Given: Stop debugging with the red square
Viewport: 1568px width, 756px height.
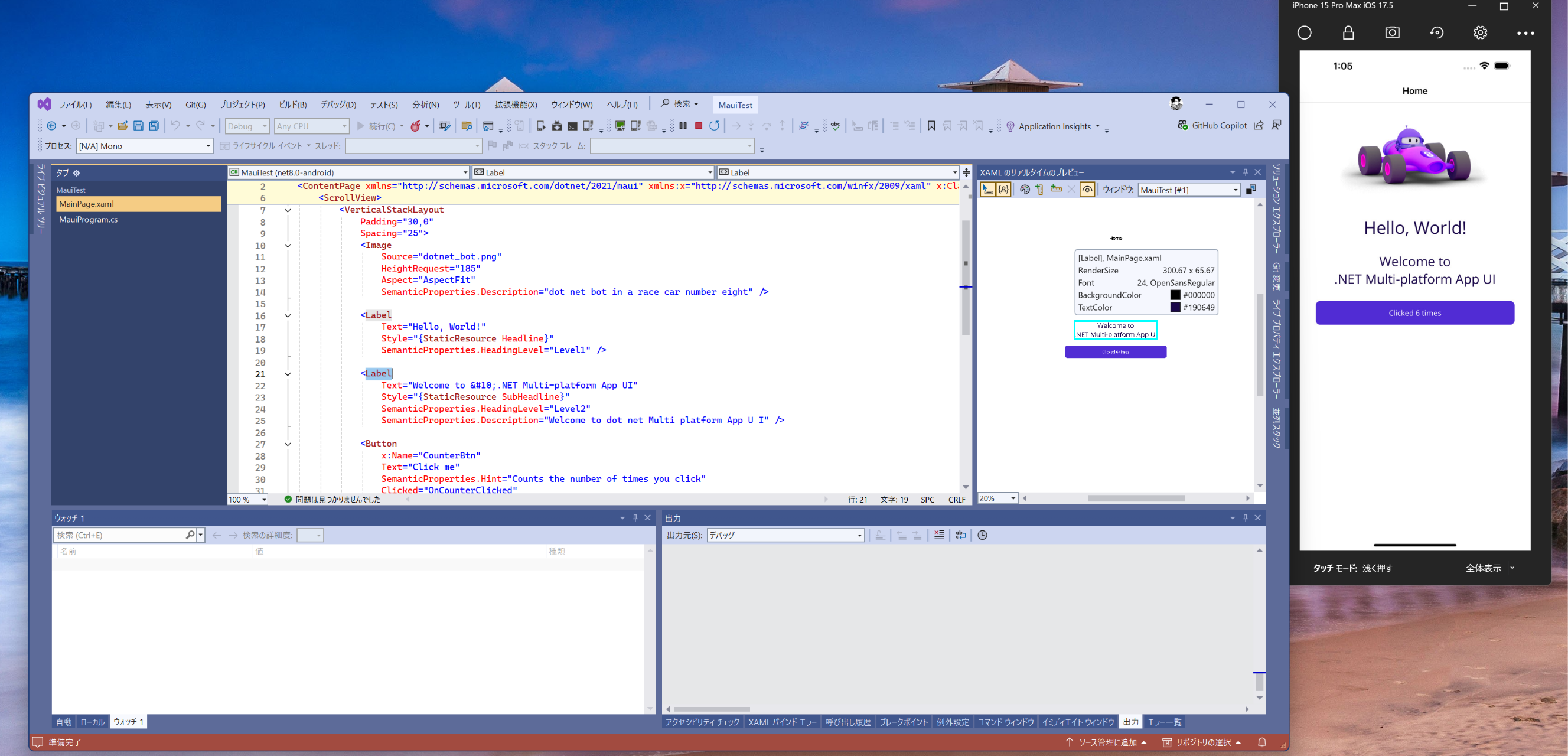Looking at the screenshot, I should pyautogui.click(x=698, y=126).
